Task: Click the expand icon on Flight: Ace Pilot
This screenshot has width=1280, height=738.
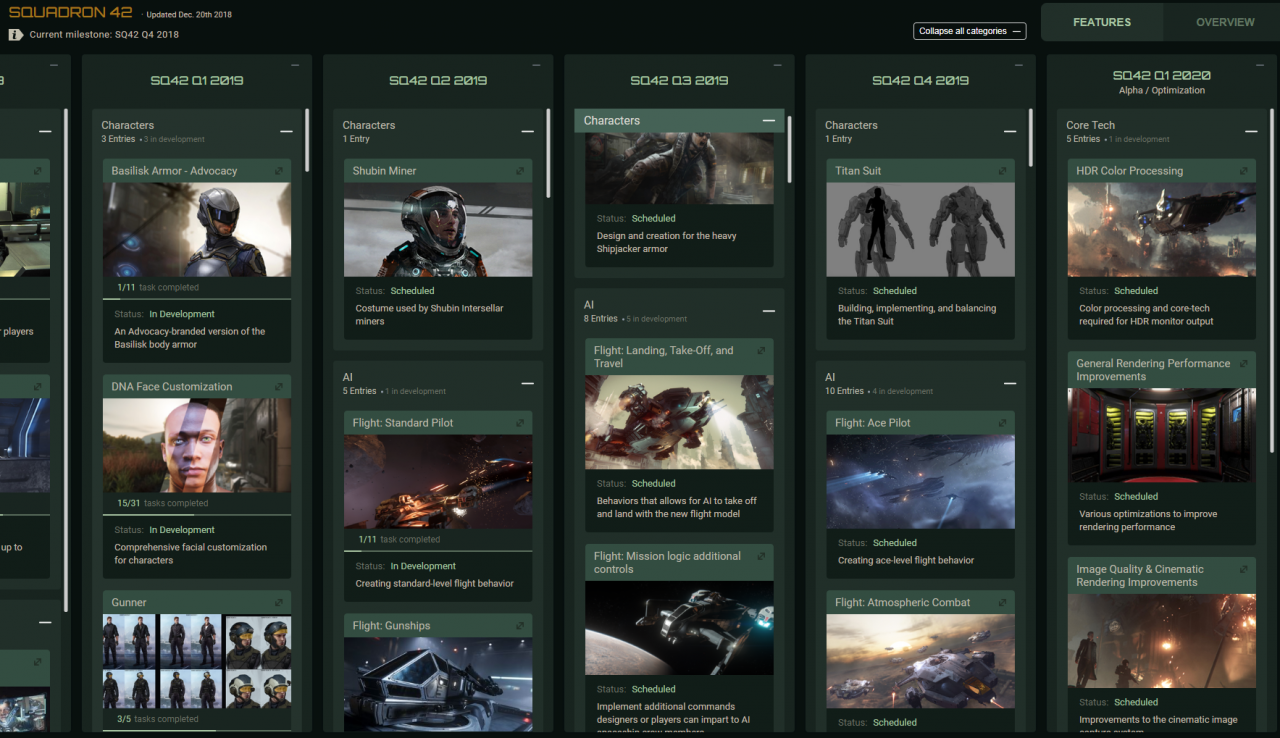Action: point(1002,423)
